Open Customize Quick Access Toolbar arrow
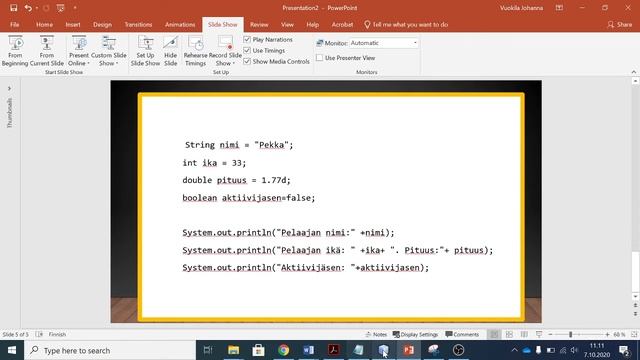The image size is (640, 360). pos(75,8)
